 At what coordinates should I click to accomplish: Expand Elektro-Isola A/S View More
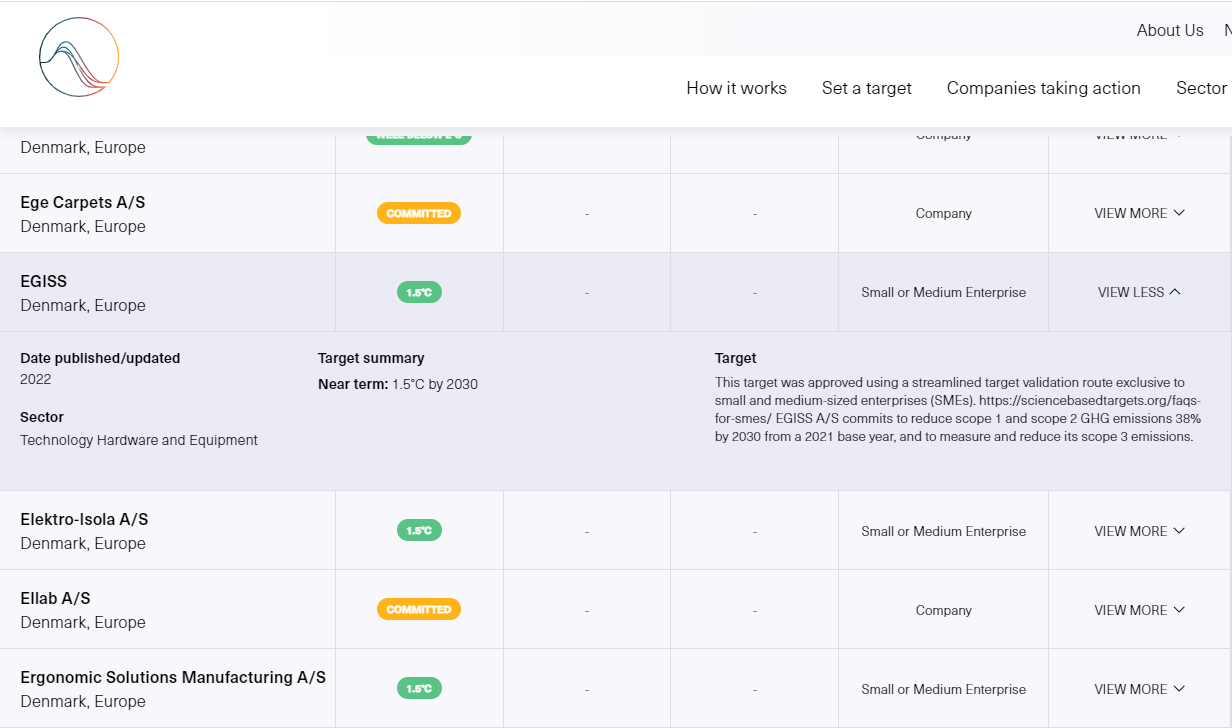(1139, 531)
